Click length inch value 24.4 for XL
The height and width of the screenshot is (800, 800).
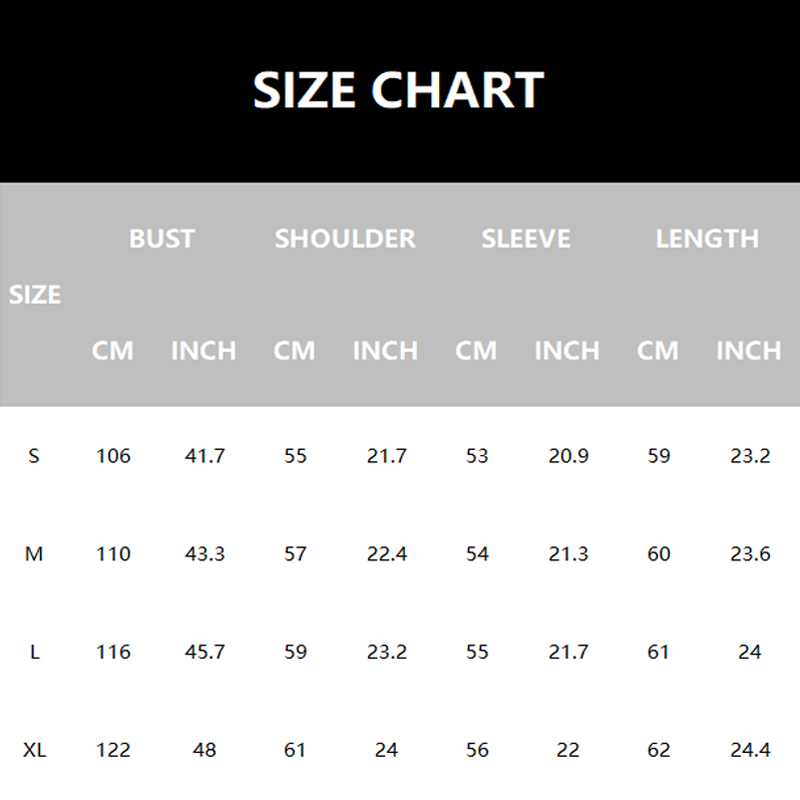click(x=750, y=749)
